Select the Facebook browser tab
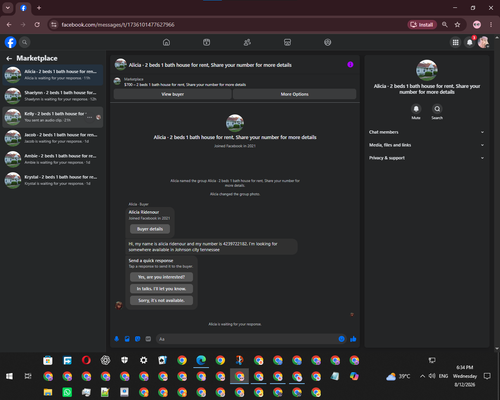The width and height of the screenshot is (500, 400). [x=23, y=8]
